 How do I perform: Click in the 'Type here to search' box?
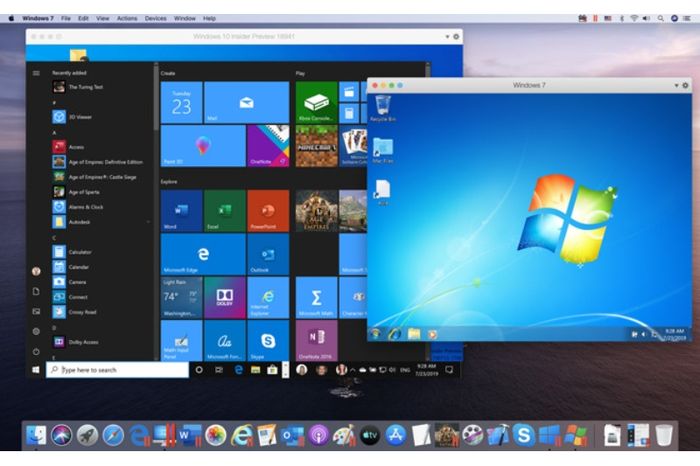click(x=117, y=370)
